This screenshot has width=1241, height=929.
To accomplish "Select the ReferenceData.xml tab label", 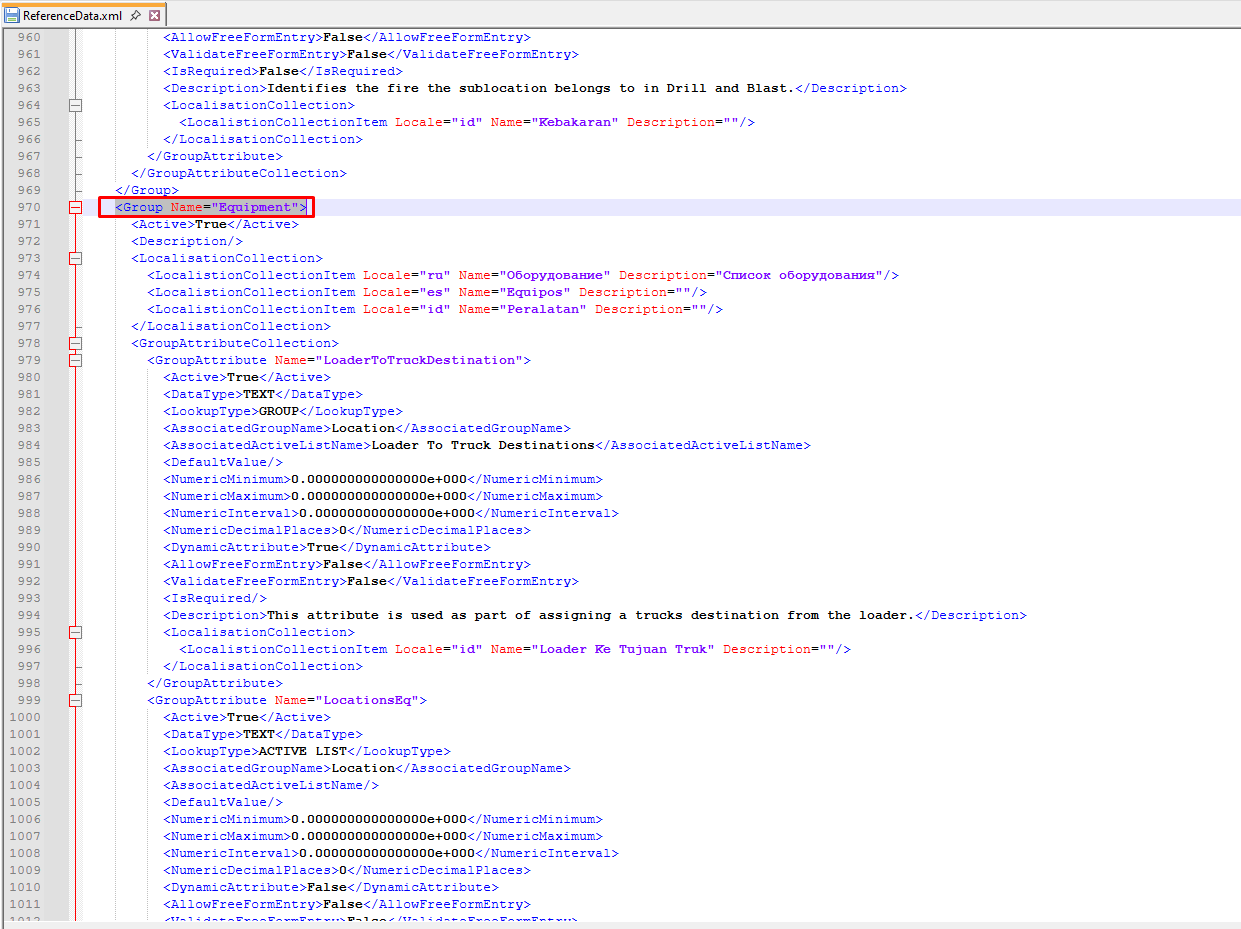I will coord(72,16).
